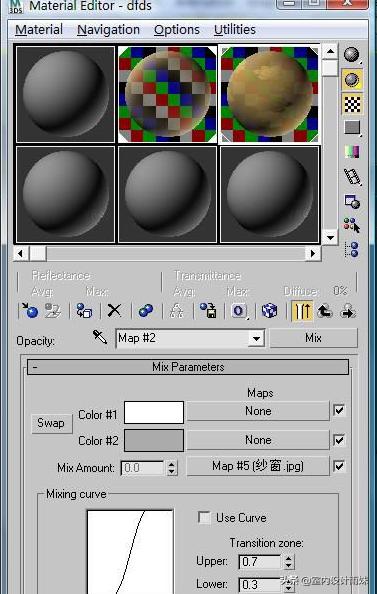Open the Material/Map Navigator icon
This screenshot has height=594, width=377.
click(x=352, y=249)
